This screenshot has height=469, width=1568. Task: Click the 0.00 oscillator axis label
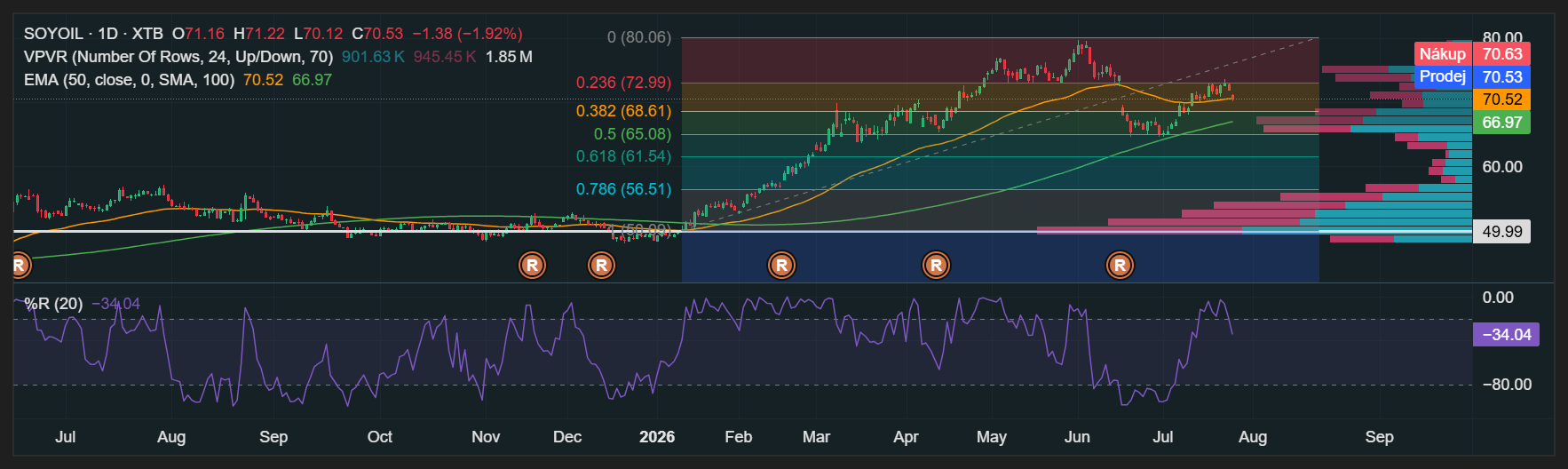click(x=1498, y=298)
